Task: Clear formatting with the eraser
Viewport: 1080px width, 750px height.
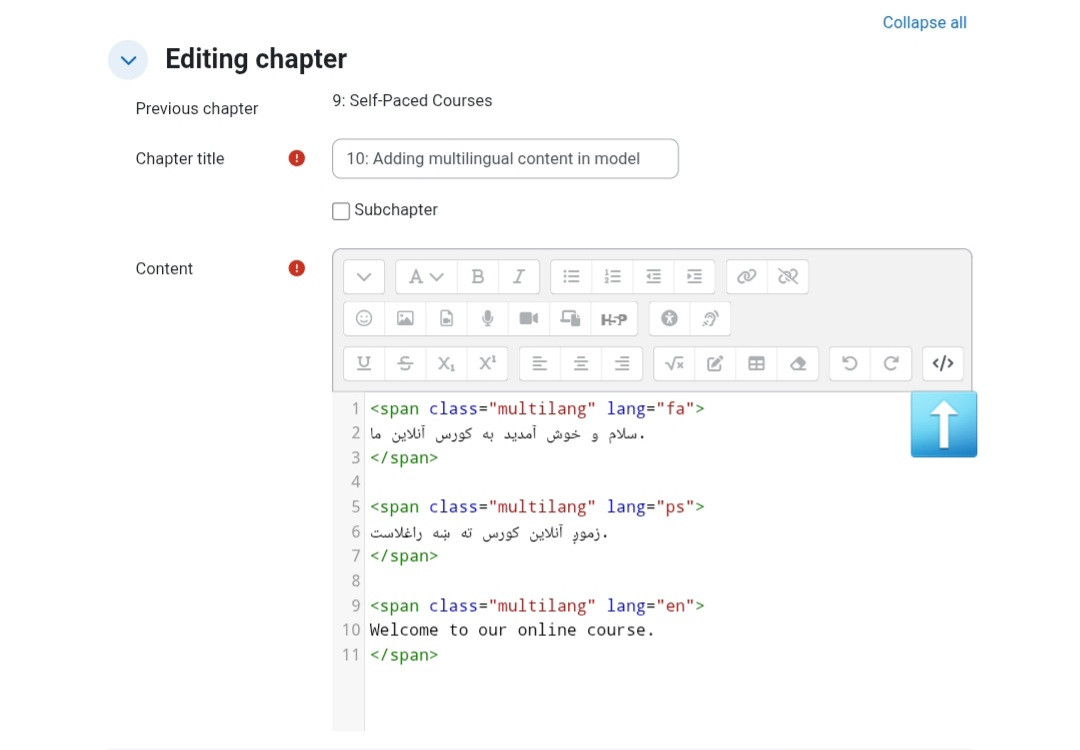Action: click(x=798, y=364)
